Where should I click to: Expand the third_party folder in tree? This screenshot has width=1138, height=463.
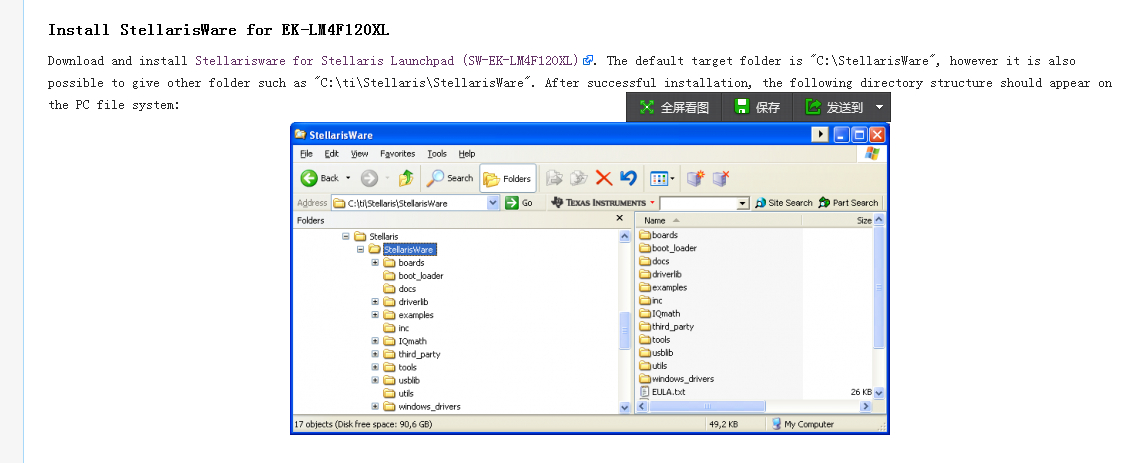375,354
